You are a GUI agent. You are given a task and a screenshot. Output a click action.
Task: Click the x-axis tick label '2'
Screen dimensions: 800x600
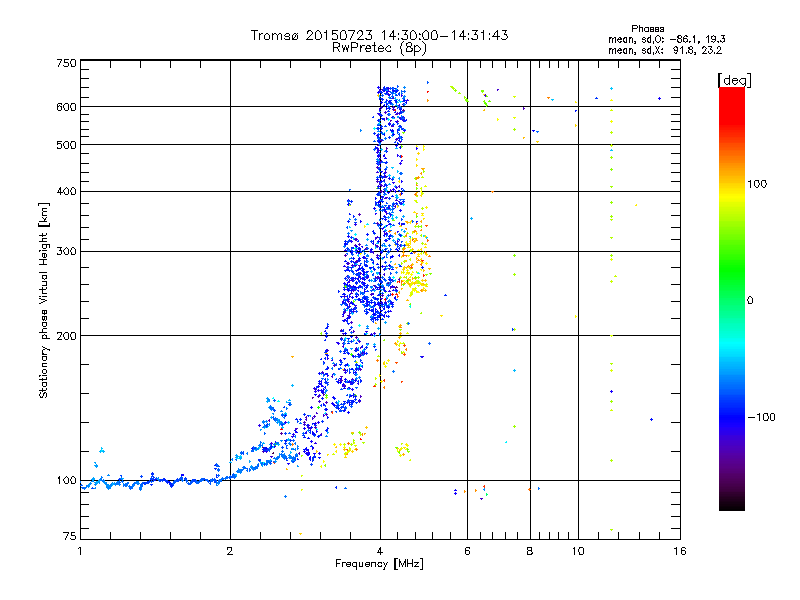[x=230, y=551]
